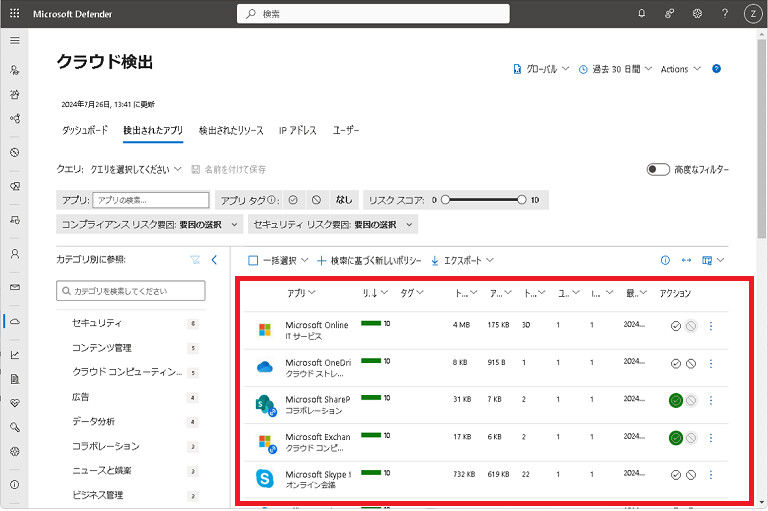Open the Actions dropdown
The width and height of the screenshot is (768, 511).
pos(680,69)
